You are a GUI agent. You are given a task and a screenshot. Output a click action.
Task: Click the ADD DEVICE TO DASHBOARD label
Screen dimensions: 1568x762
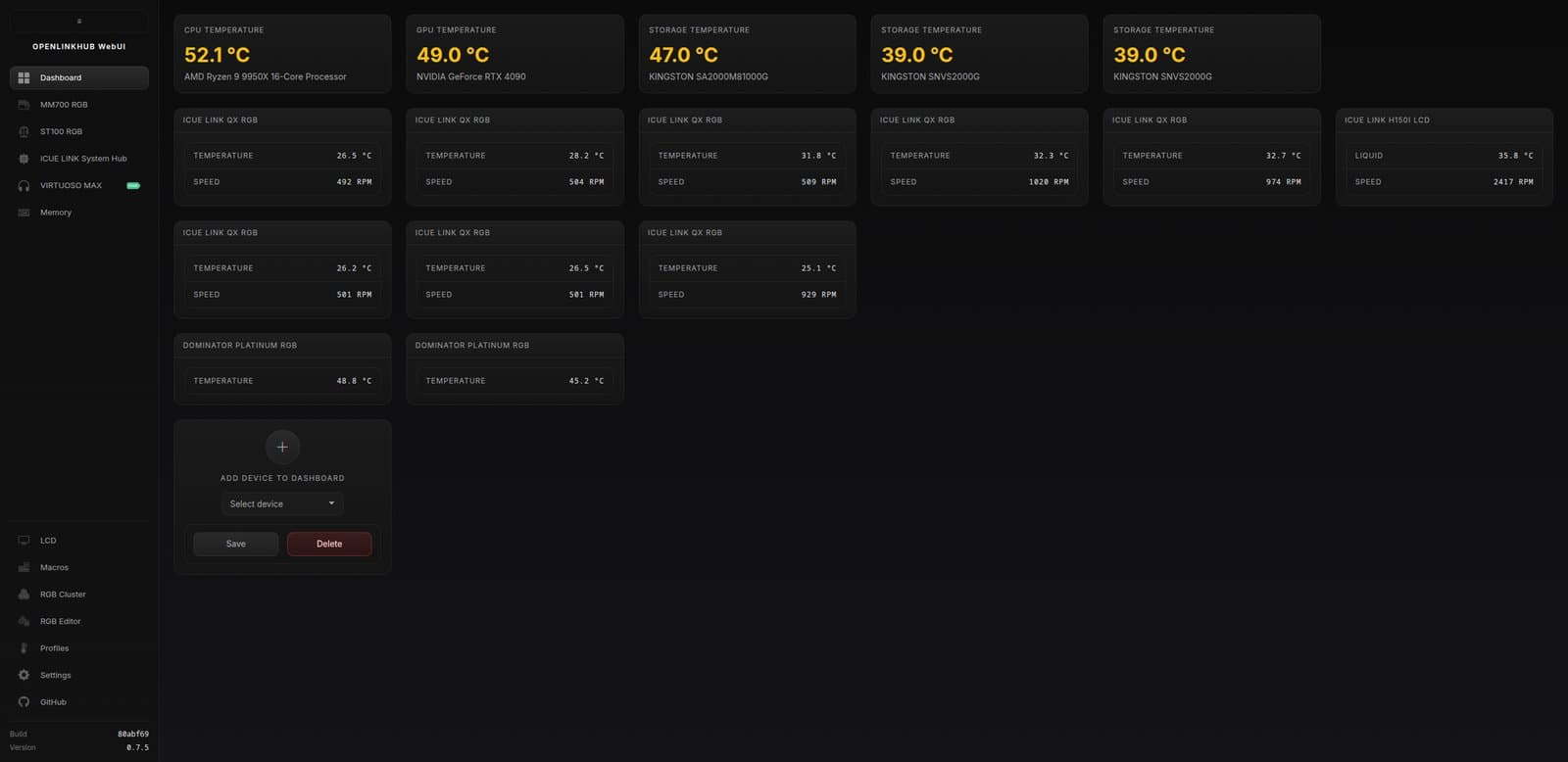tap(282, 478)
